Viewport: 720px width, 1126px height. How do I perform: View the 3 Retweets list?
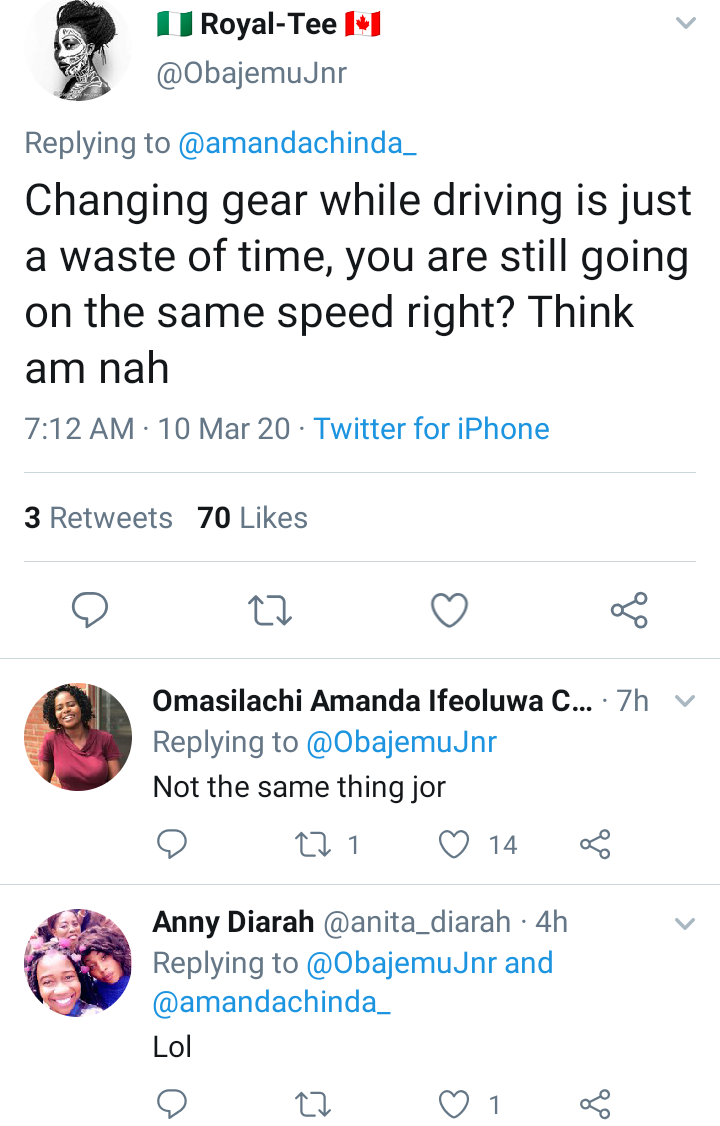[98, 518]
